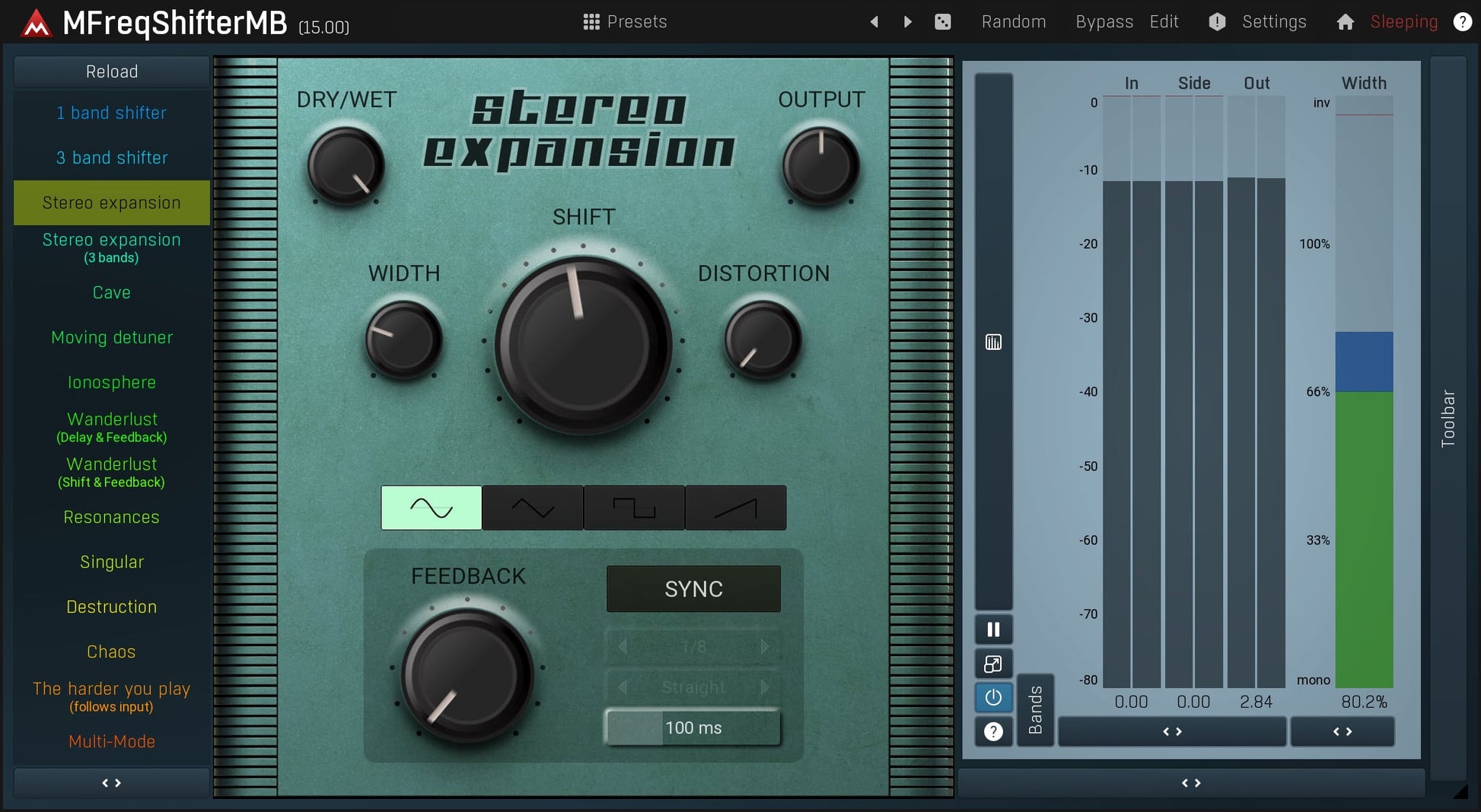1481x812 pixels.
Task: Expand the Width meter arrows button
Action: point(1342,731)
